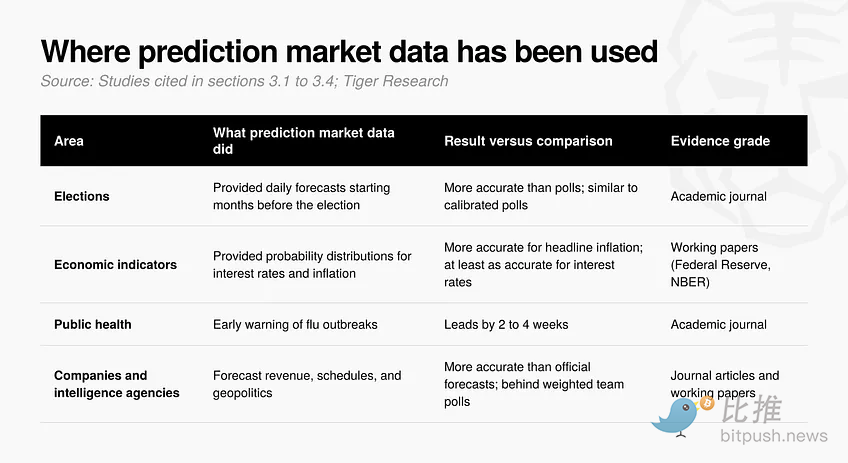The width and height of the screenshot is (848, 463).
Task: Click Early warning of flu outbreaks cell
Action: click(x=295, y=325)
